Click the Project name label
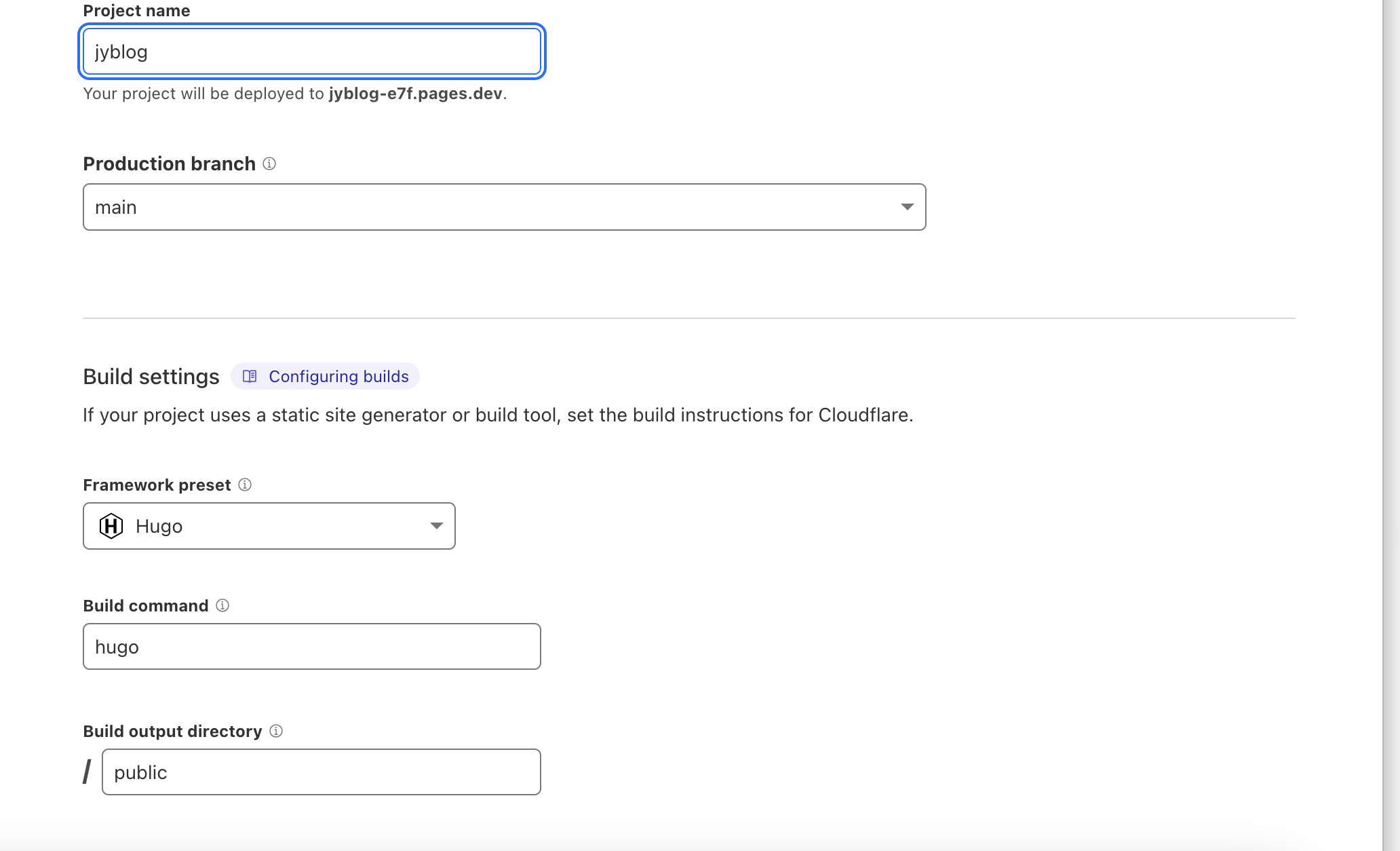The image size is (1400, 851). tap(136, 11)
